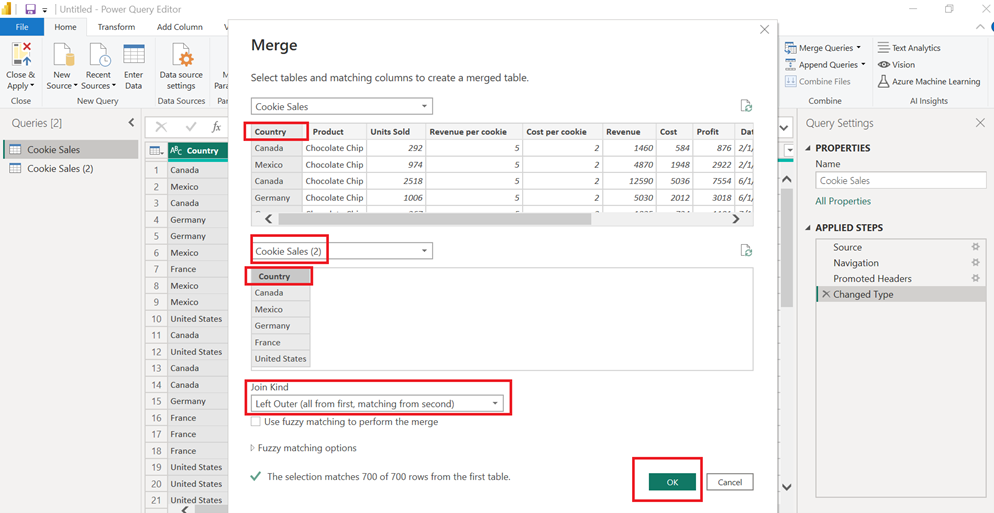Close the Query Settings pane
This screenshot has height=513, width=994.
coord(980,123)
